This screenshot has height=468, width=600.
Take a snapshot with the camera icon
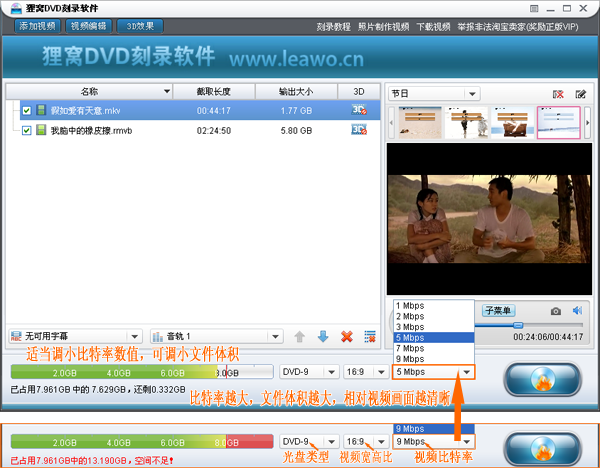[x=556, y=311]
